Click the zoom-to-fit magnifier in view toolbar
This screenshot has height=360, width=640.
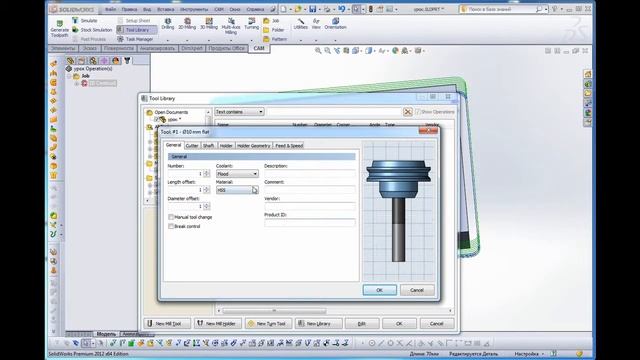pyautogui.click(x=318, y=51)
